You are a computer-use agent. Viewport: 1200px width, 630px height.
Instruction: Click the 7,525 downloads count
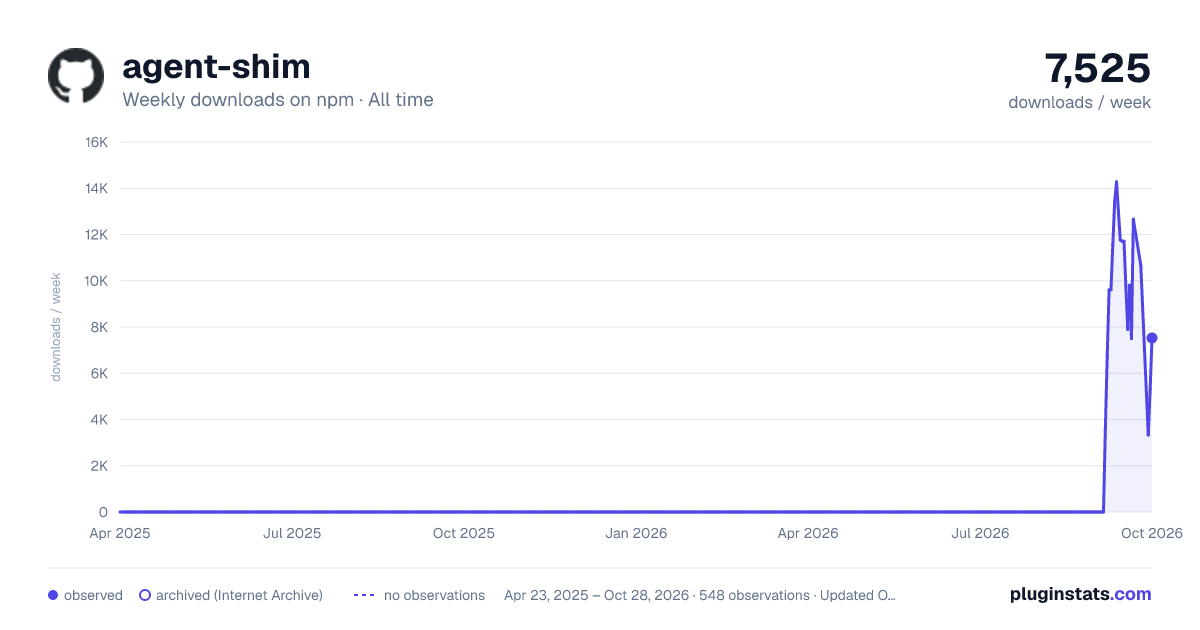click(x=1098, y=68)
